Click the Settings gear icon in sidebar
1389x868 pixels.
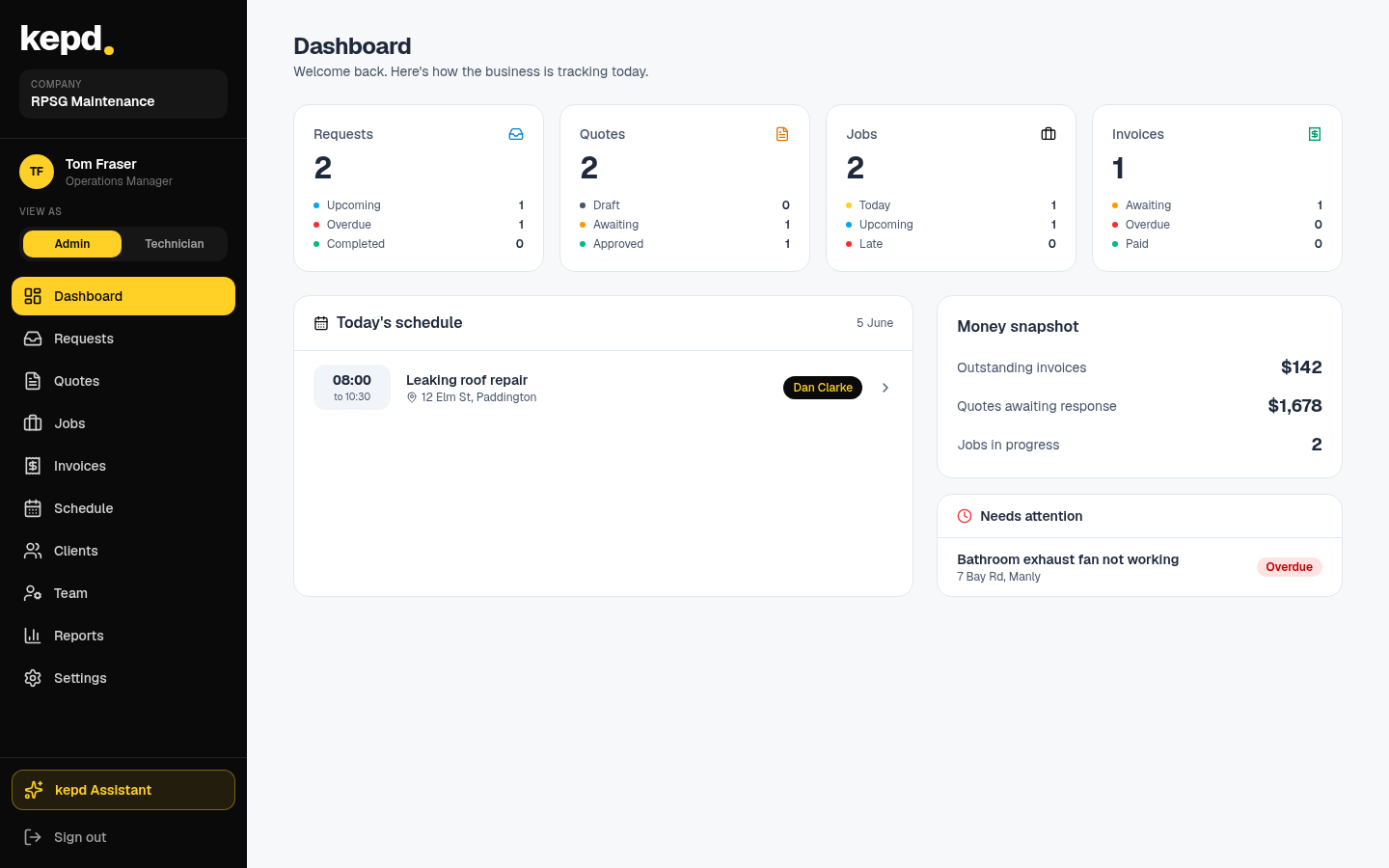tap(33, 678)
